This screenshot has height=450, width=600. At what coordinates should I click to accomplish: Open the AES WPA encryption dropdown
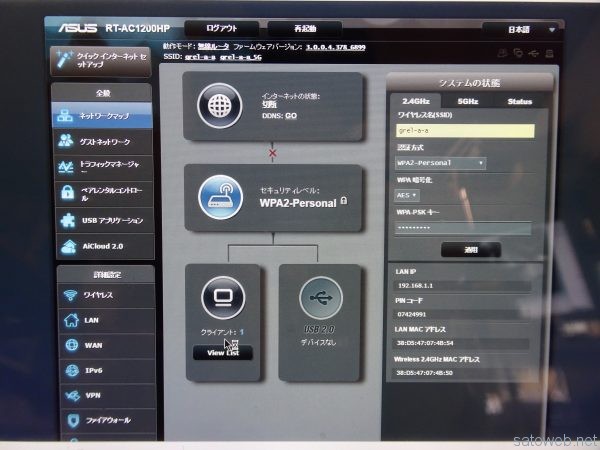coord(407,195)
